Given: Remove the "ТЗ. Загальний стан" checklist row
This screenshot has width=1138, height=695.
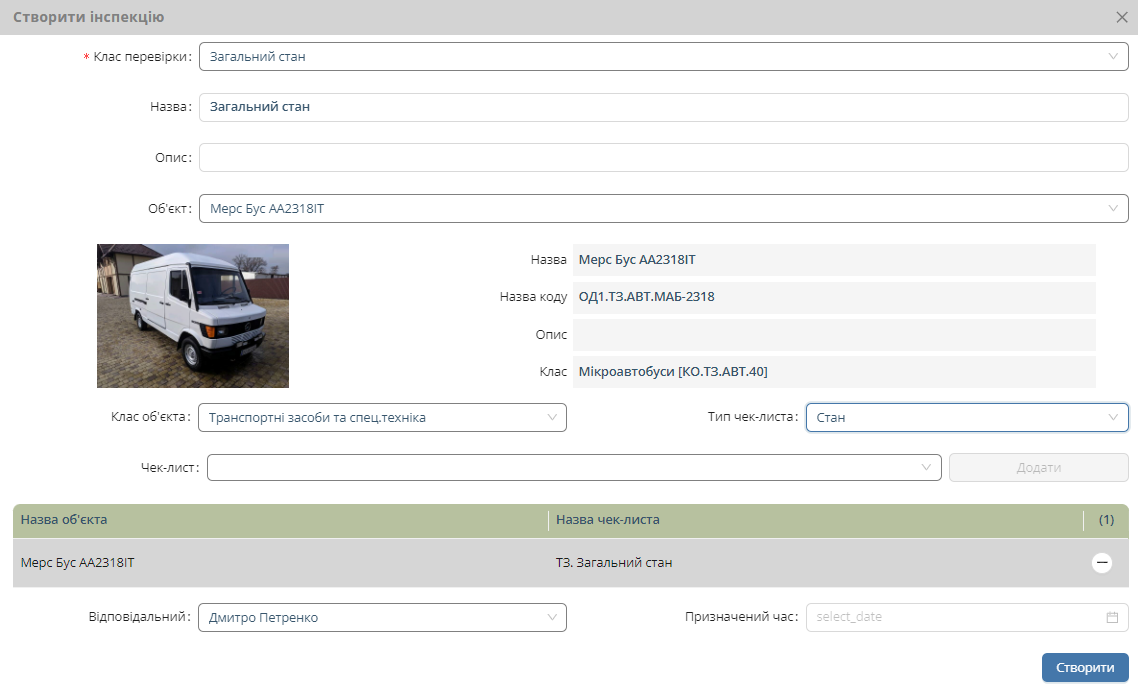Looking at the screenshot, I should (1101, 563).
